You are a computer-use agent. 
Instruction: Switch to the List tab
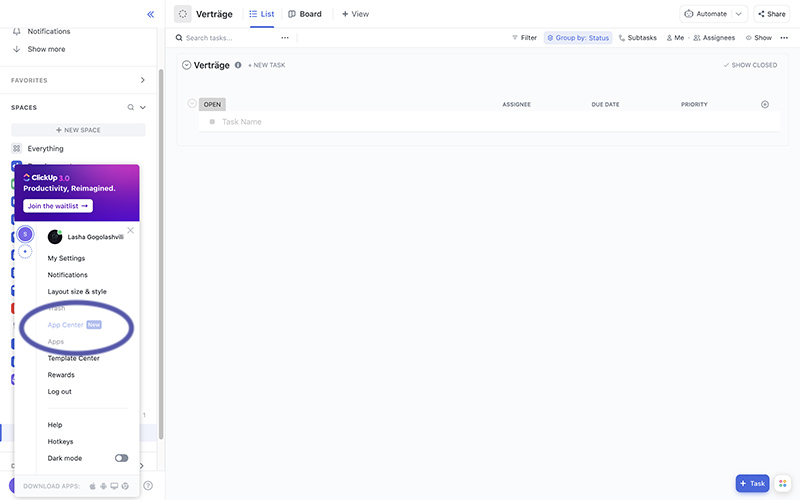(262, 14)
